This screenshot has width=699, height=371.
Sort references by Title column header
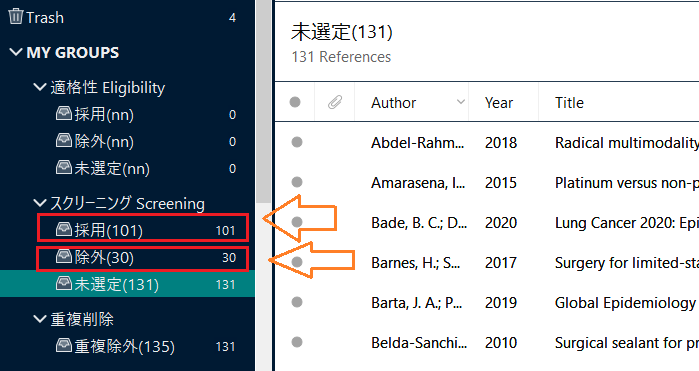click(569, 103)
